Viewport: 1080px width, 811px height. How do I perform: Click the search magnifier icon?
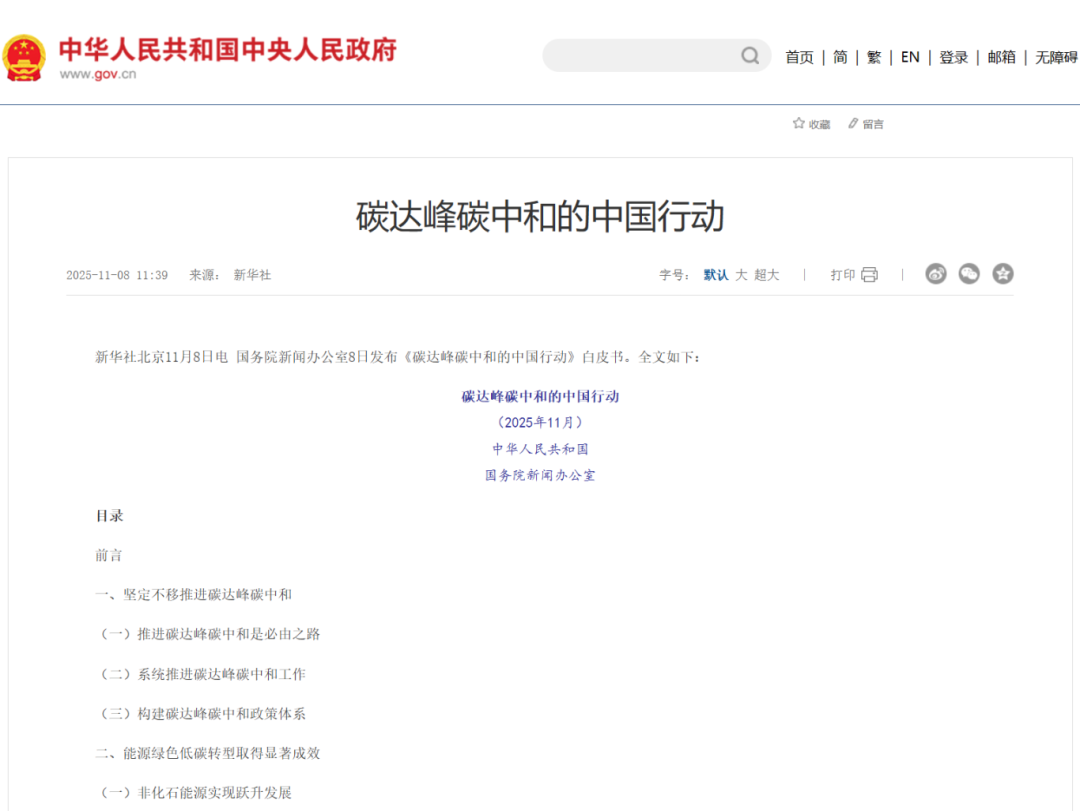pyautogui.click(x=749, y=56)
